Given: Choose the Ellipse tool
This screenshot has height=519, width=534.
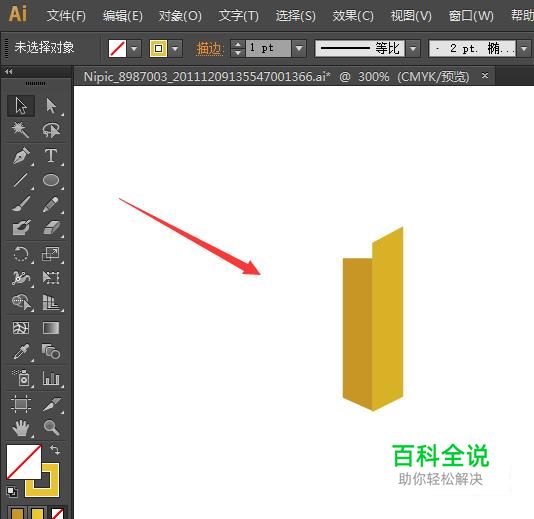Looking at the screenshot, I should (x=51, y=180).
